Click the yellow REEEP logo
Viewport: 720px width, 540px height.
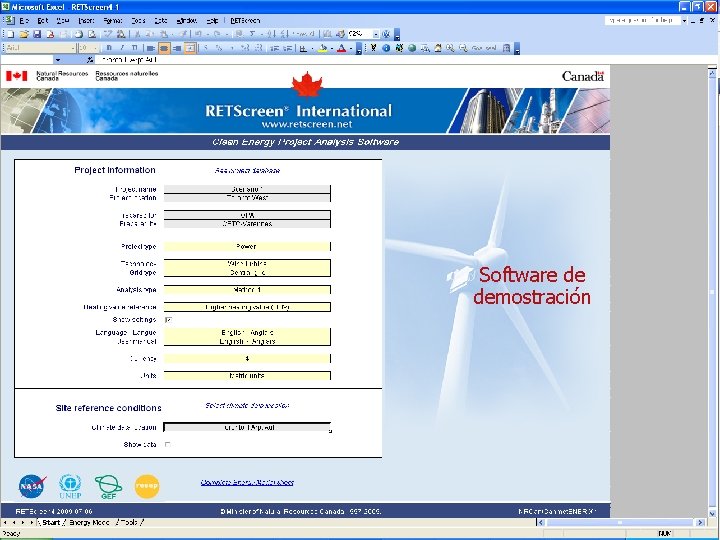(x=147, y=486)
